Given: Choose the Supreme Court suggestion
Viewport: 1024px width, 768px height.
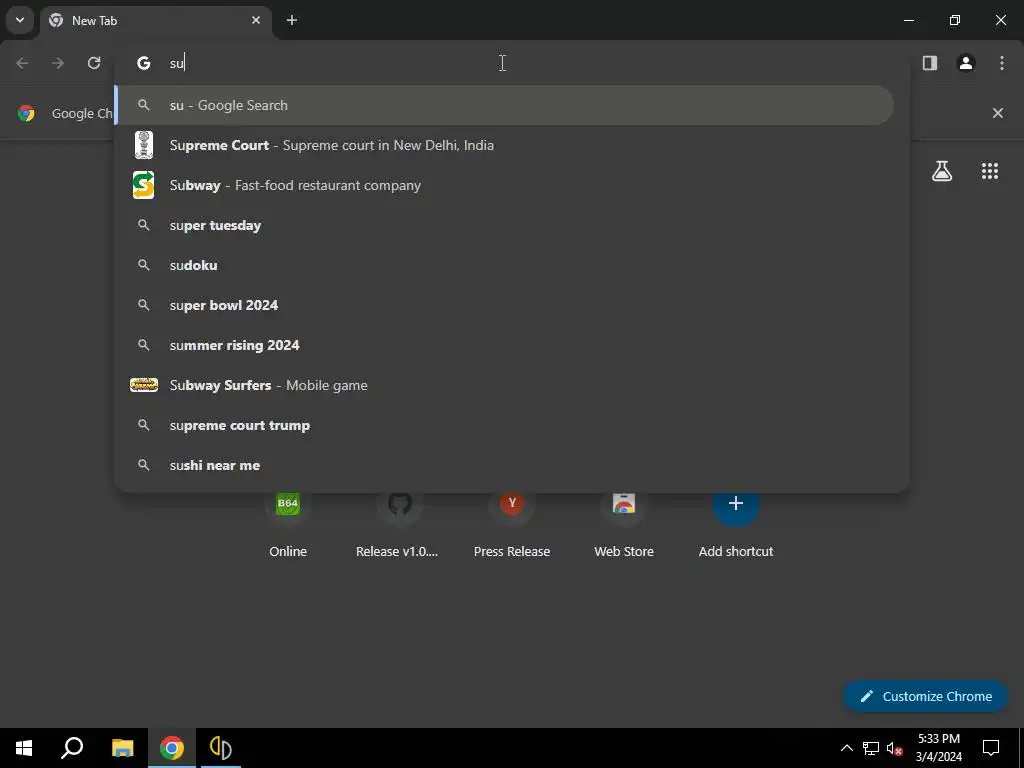Looking at the screenshot, I should tap(504, 145).
